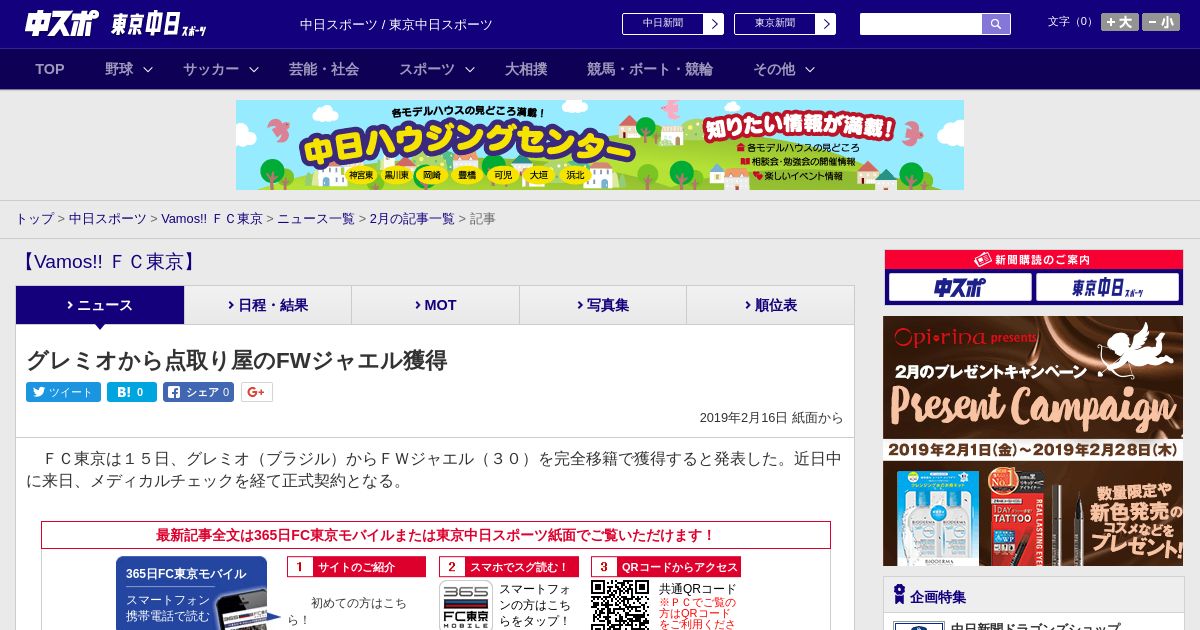
Task: Click the Hatena B! bookmark button
Action: 132,392
